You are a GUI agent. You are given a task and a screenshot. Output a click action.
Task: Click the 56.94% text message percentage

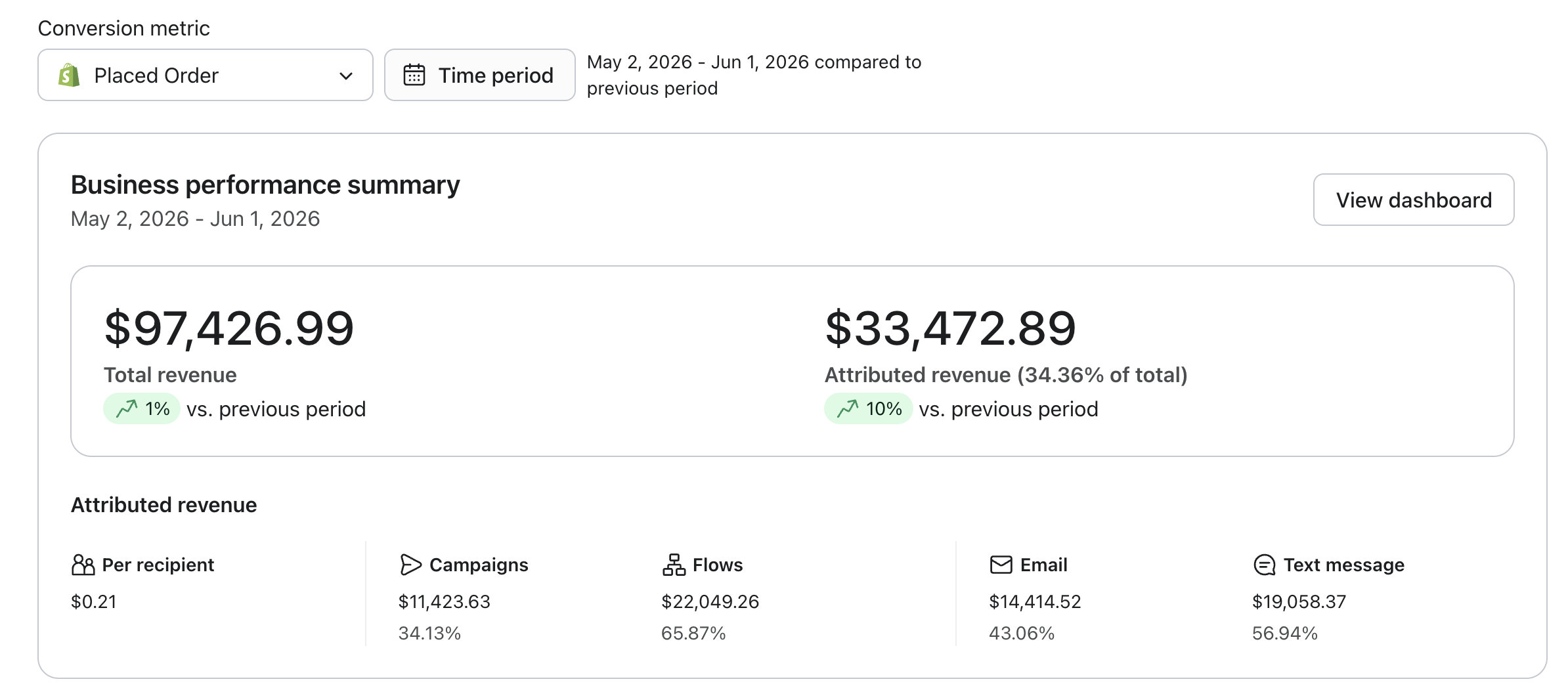[1285, 633]
